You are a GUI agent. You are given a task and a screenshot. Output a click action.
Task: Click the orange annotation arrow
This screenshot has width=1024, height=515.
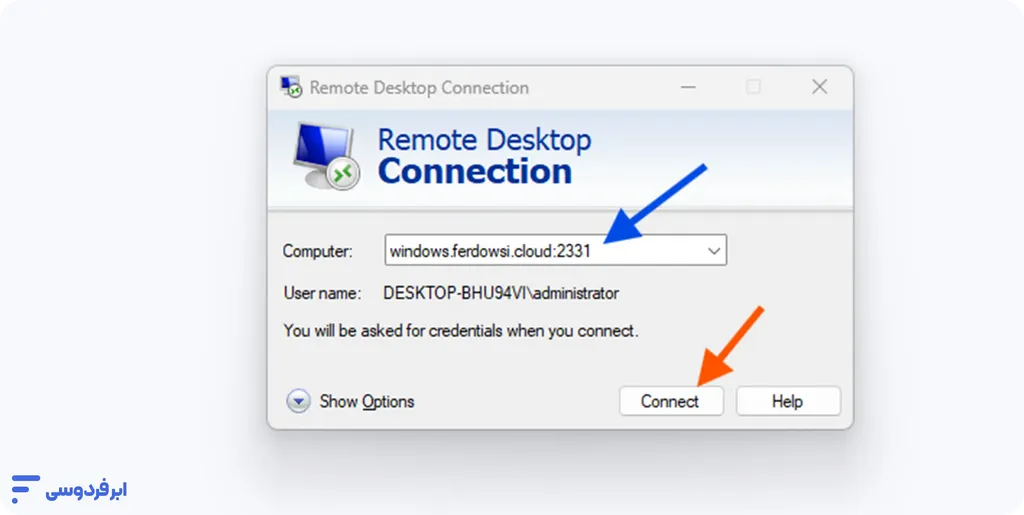pyautogui.click(x=729, y=345)
